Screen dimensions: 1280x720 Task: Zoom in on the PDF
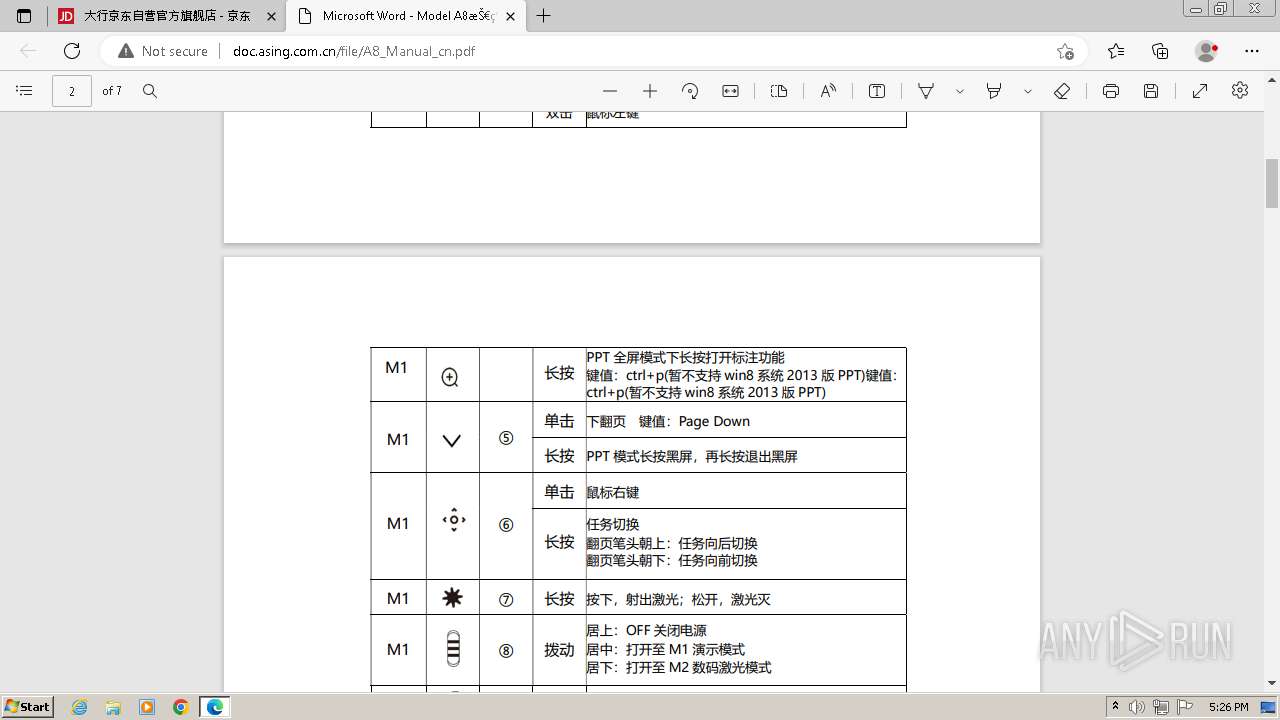click(x=650, y=91)
